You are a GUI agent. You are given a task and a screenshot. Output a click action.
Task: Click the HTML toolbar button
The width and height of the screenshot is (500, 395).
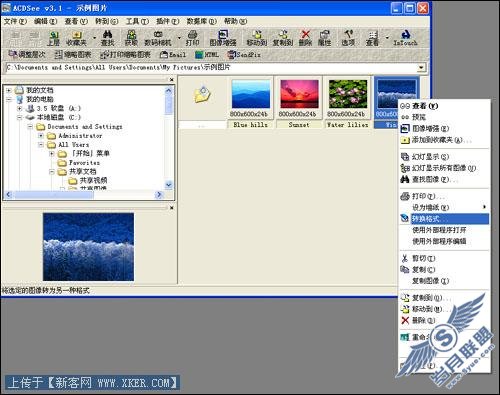tap(207, 54)
